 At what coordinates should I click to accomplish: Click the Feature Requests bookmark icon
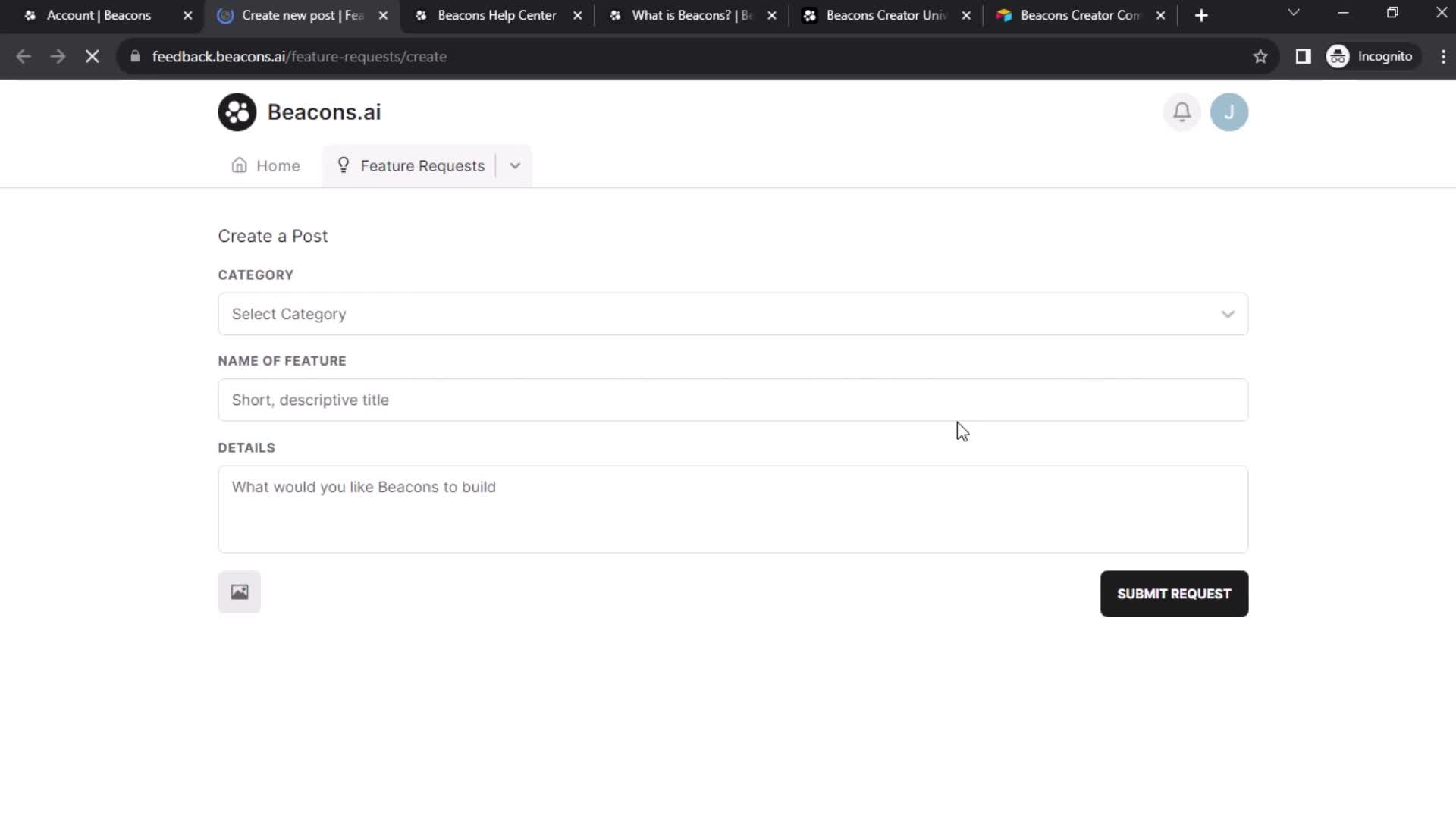(x=344, y=165)
